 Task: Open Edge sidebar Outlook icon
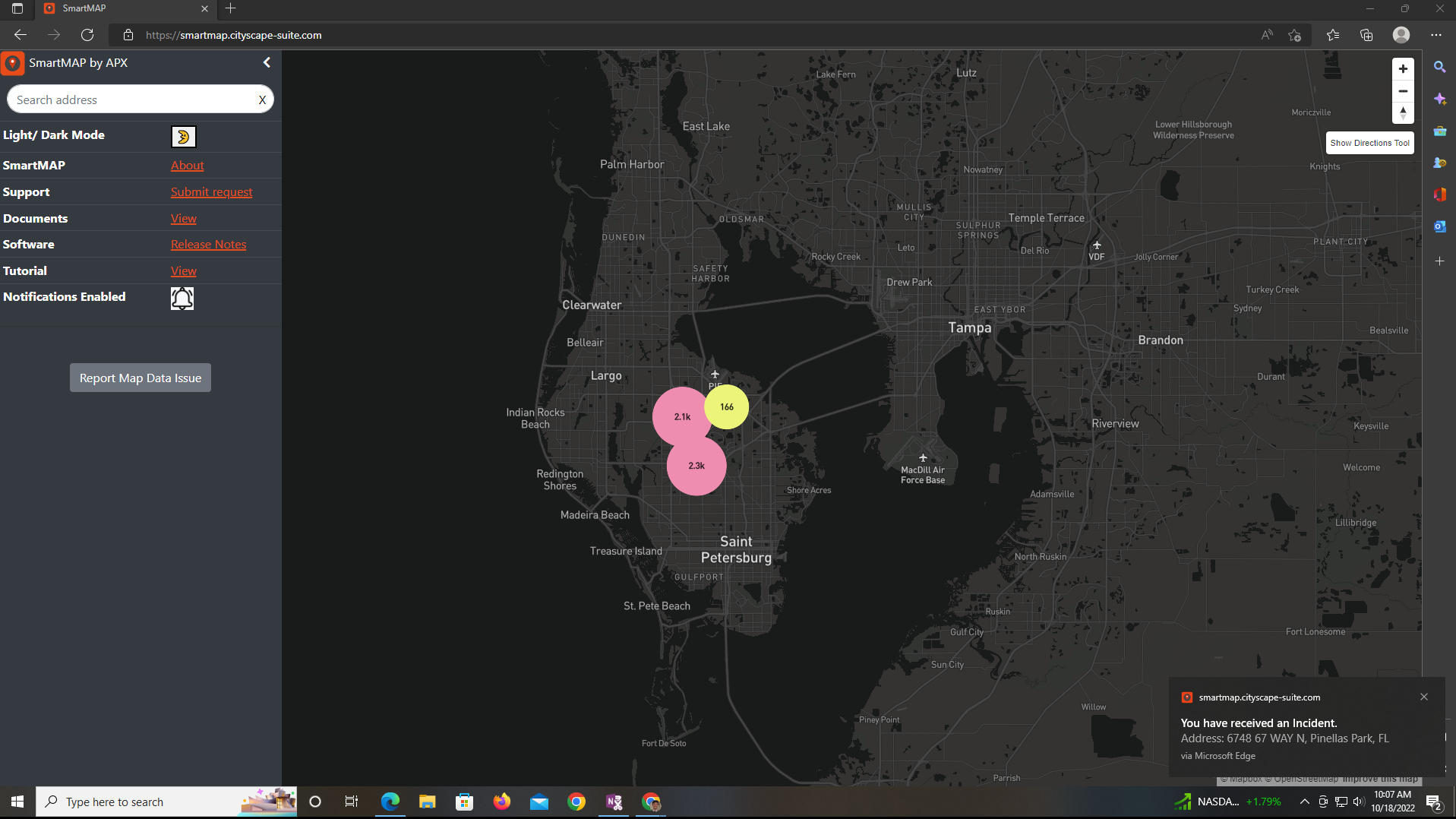click(x=1439, y=226)
